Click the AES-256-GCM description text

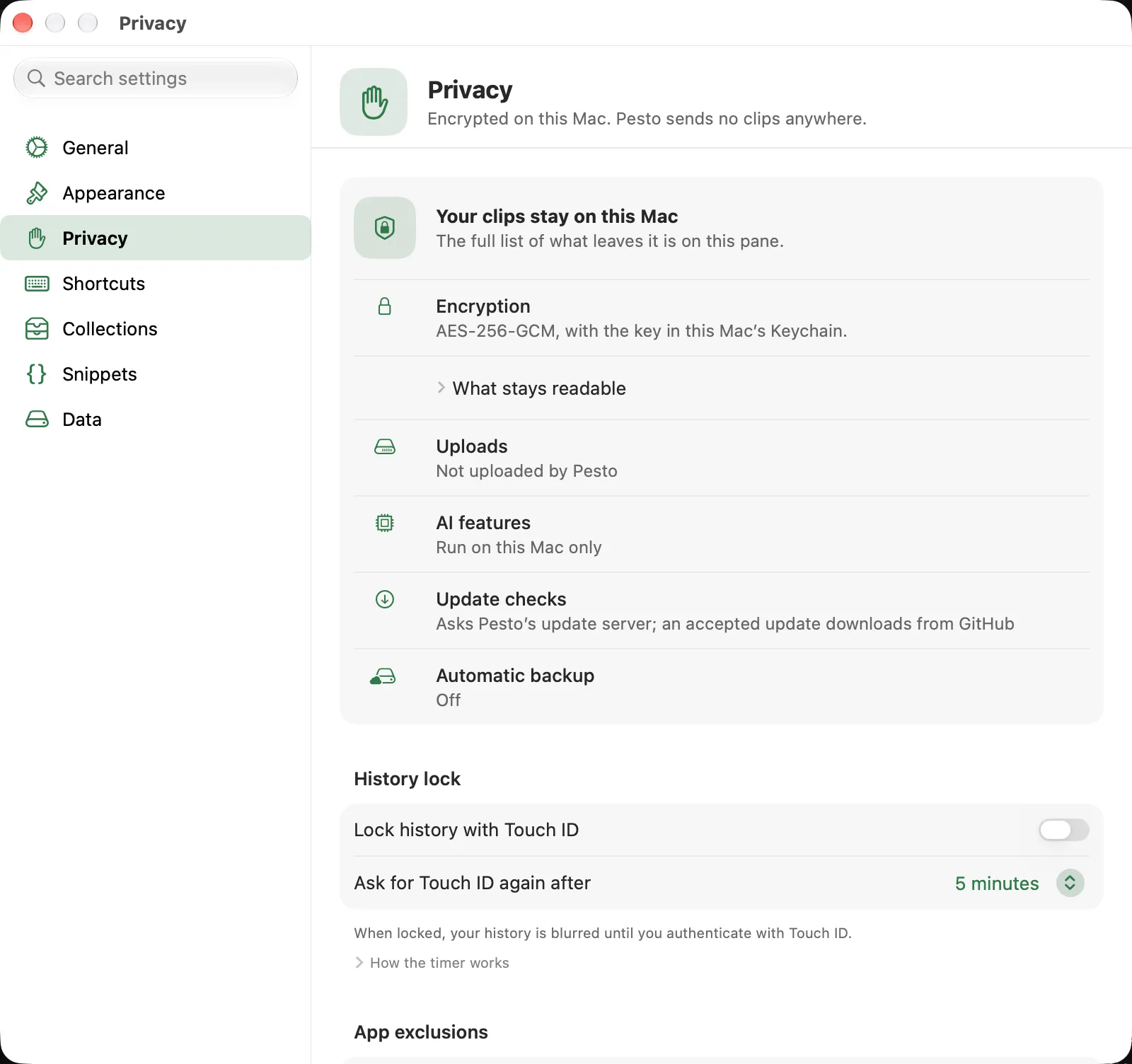point(641,330)
